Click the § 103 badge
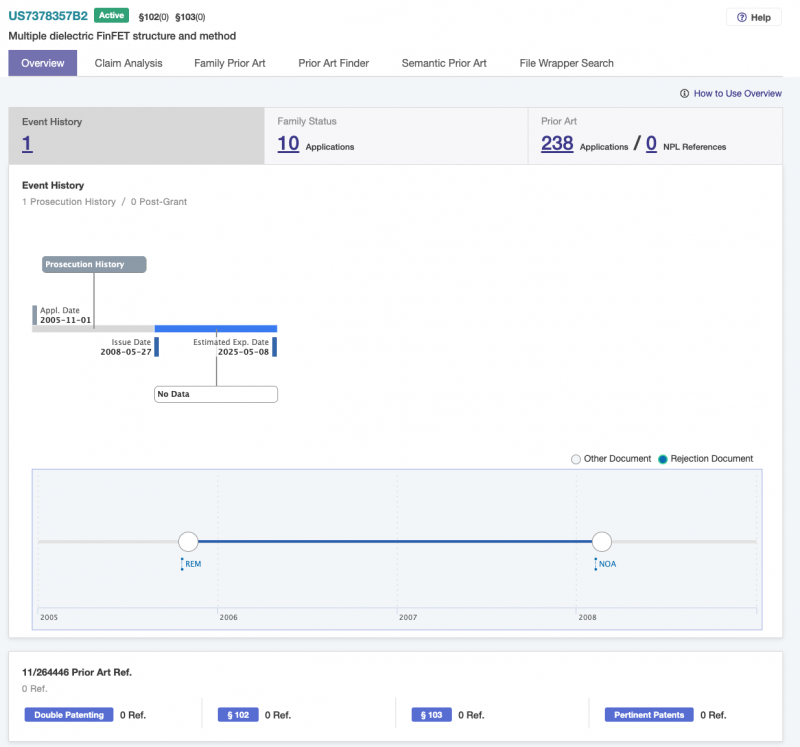The image size is (800, 747). [x=432, y=715]
